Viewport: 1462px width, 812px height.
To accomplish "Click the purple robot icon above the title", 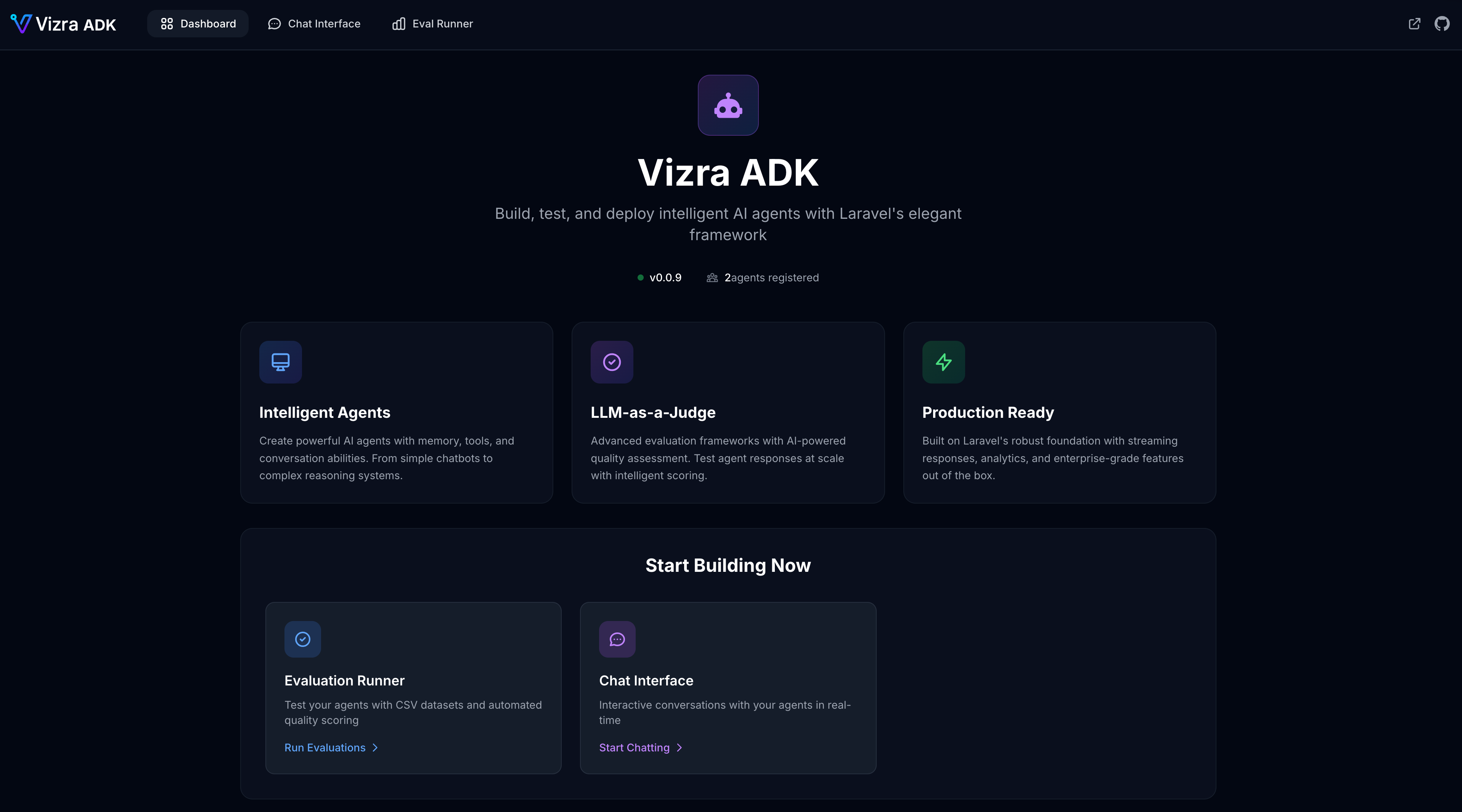I will click(x=728, y=106).
